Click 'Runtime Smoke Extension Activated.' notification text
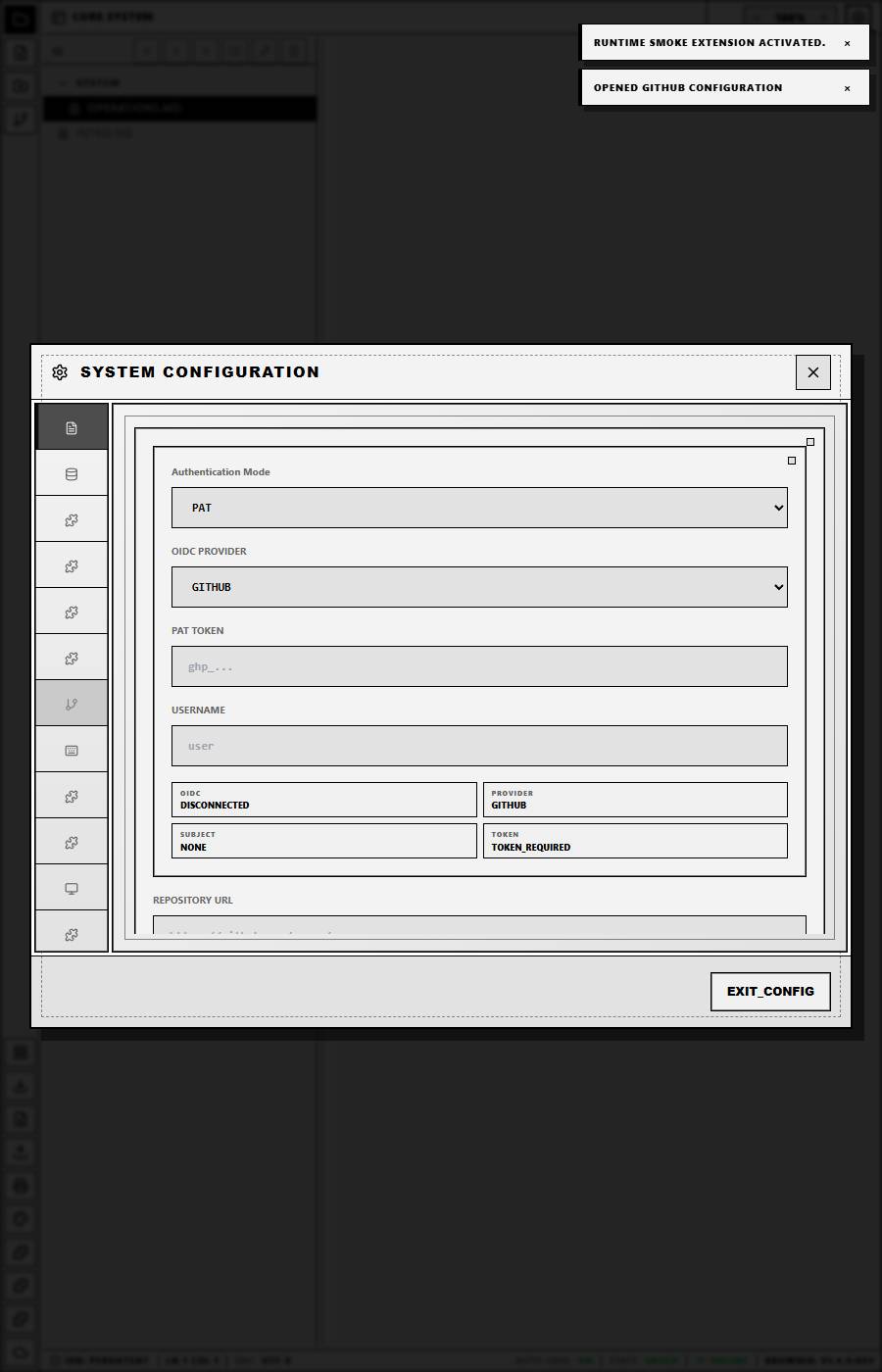The width and height of the screenshot is (882, 1372). point(710,43)
